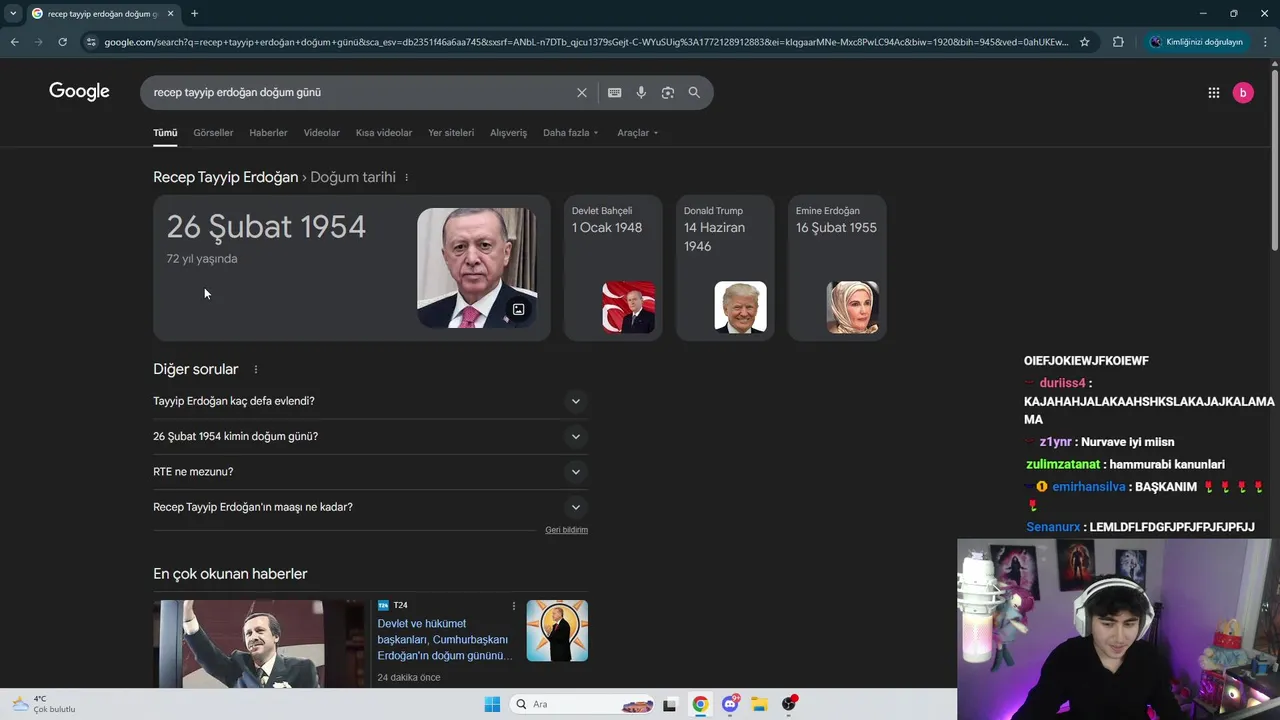Viewport: 1280px width, 720px height.
Task: Open weather widget showing 4°C
Action: click(x=44, y=704)
